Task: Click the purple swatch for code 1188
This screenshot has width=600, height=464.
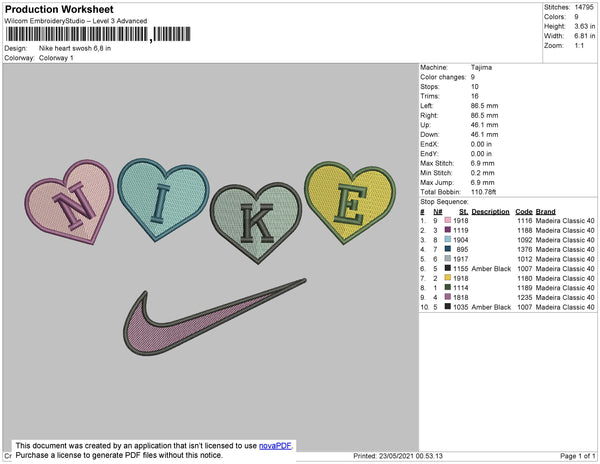Action: pos(448,230)
